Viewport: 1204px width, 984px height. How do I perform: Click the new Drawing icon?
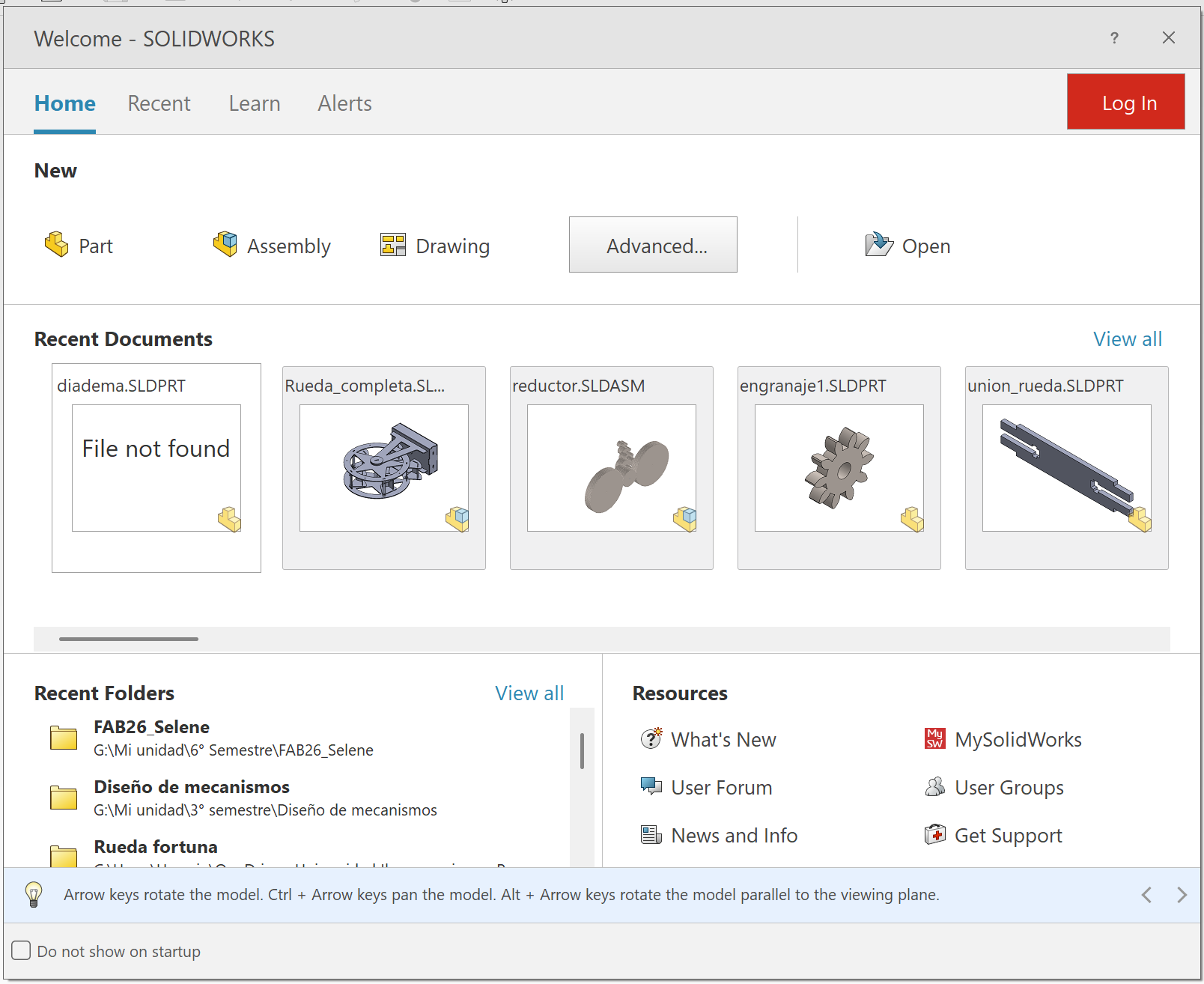tap(393, 245)
